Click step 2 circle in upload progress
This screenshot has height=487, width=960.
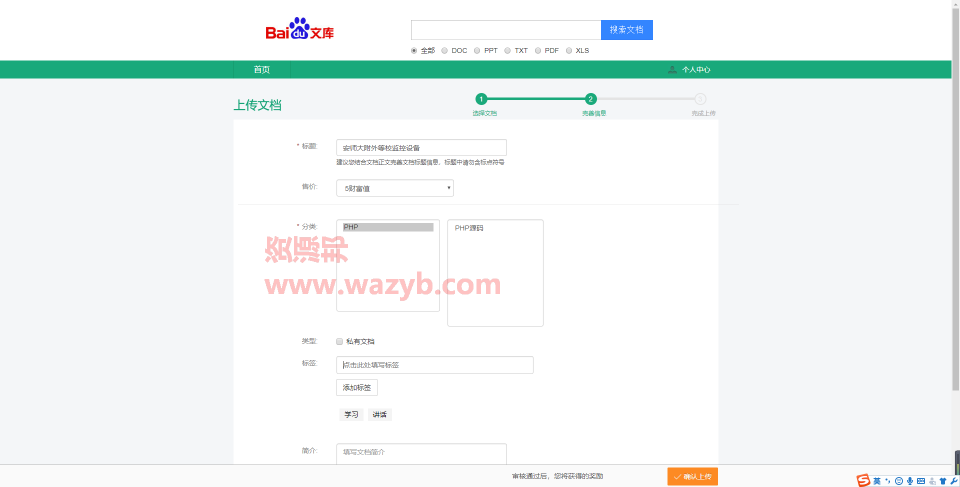(x=591, y=99)
